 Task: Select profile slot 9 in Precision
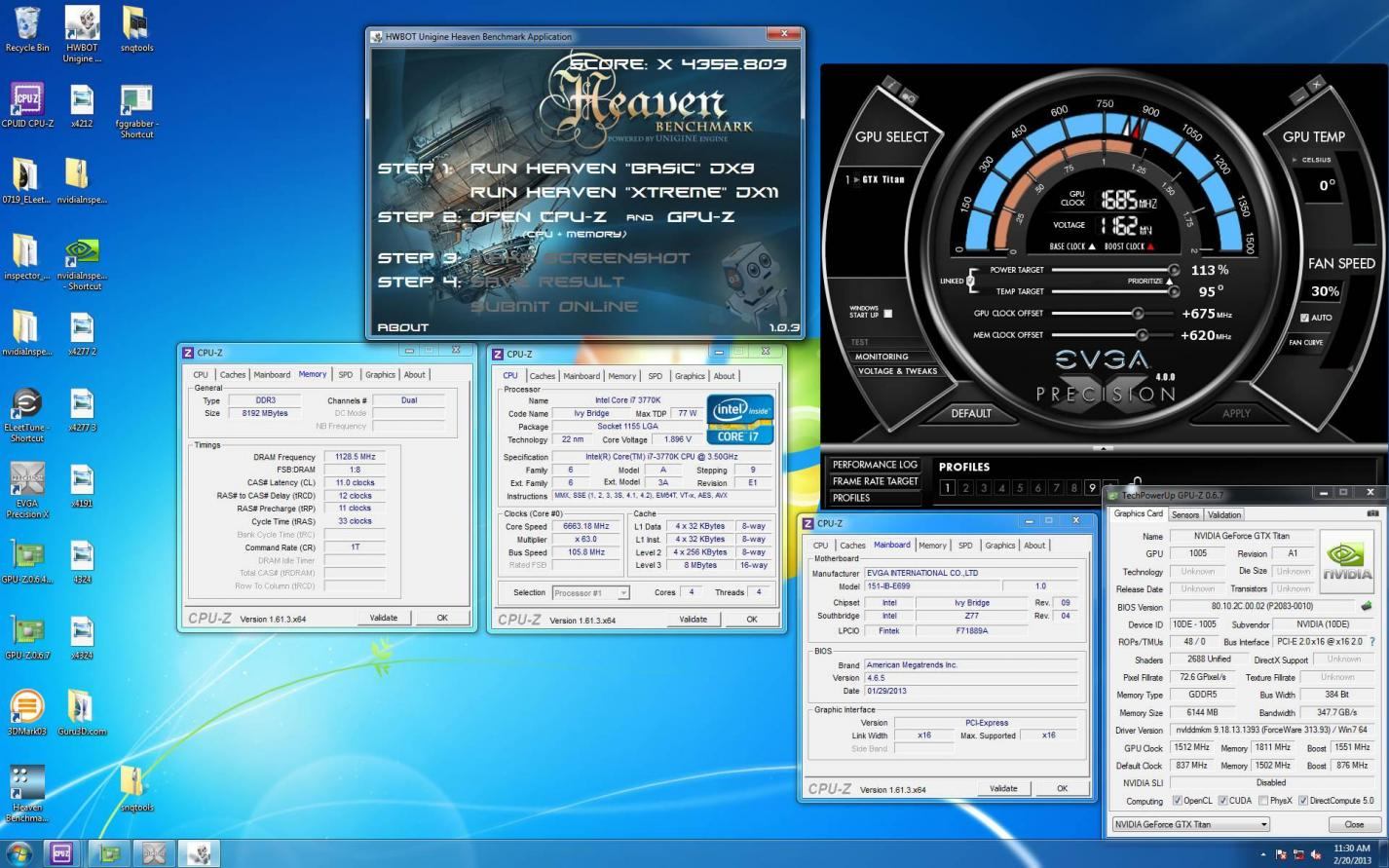tap(1091, 488)
